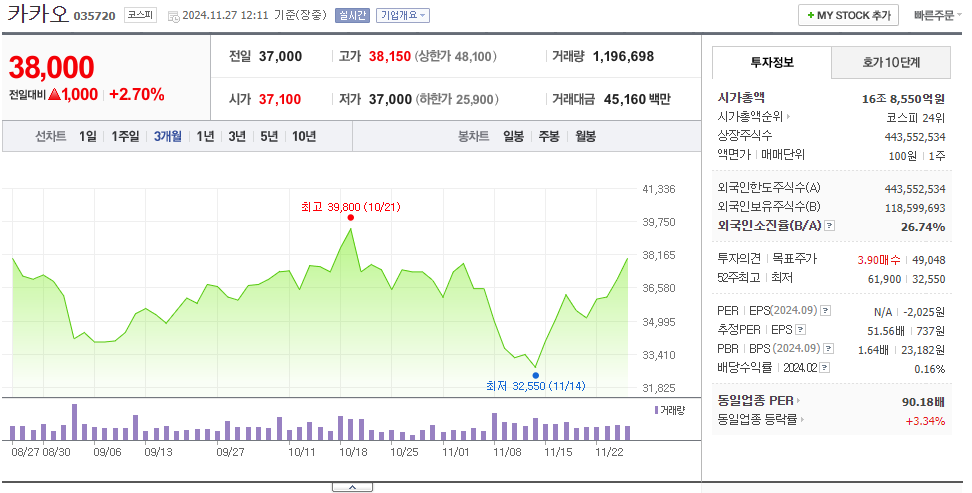This screenshot has width=972, height=493.
Task: Select the 1주일 line chart period
Action: [x=125, y=136]
